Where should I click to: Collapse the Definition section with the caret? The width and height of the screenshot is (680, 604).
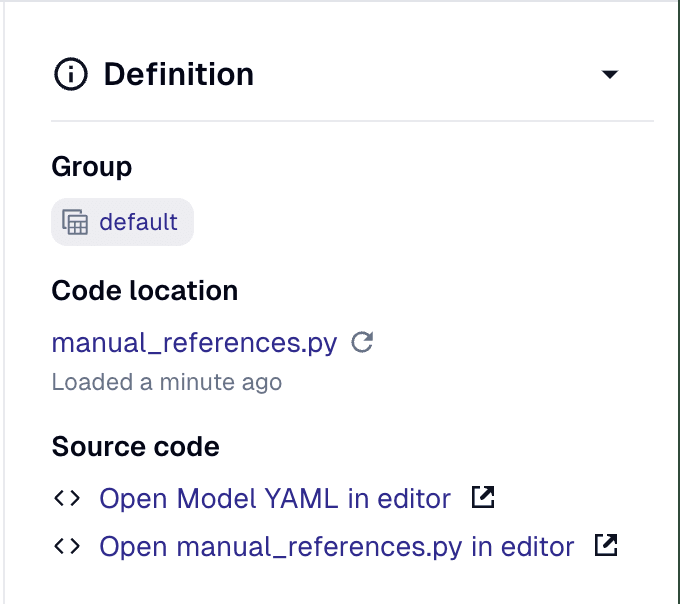[x=610, y=75]
